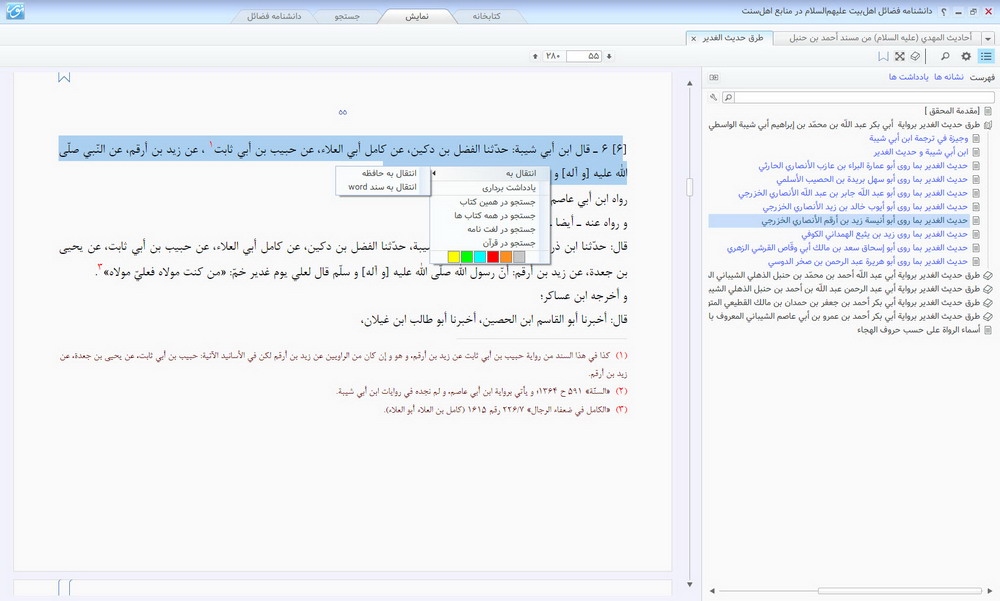Switch to the جستجو tab
This screenshot has width=1000, height=601.
point(348,16)
